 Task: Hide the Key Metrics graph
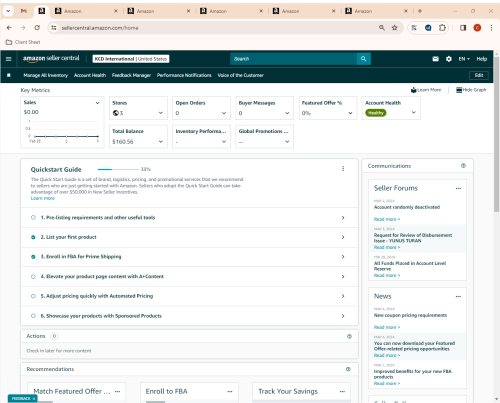point(471,90)
